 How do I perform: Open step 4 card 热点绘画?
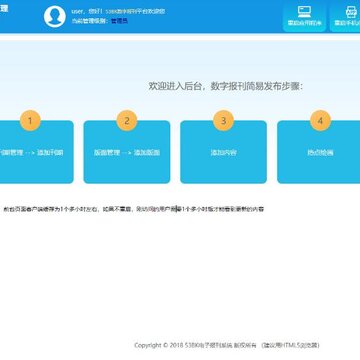coord(319,152)
